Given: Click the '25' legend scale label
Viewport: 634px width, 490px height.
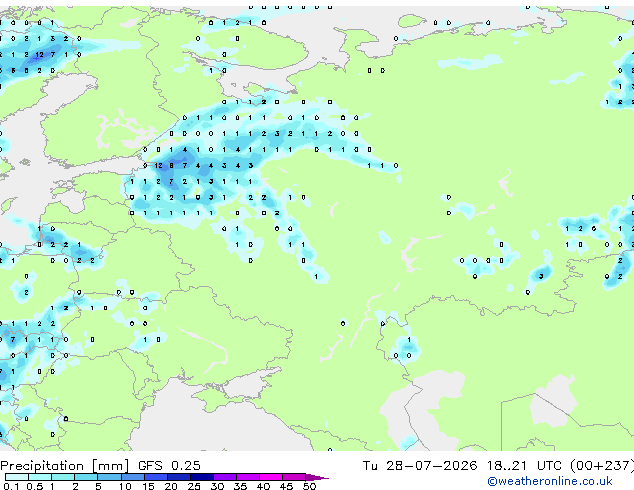Looking at the screenshot, I should pos(194,486).
